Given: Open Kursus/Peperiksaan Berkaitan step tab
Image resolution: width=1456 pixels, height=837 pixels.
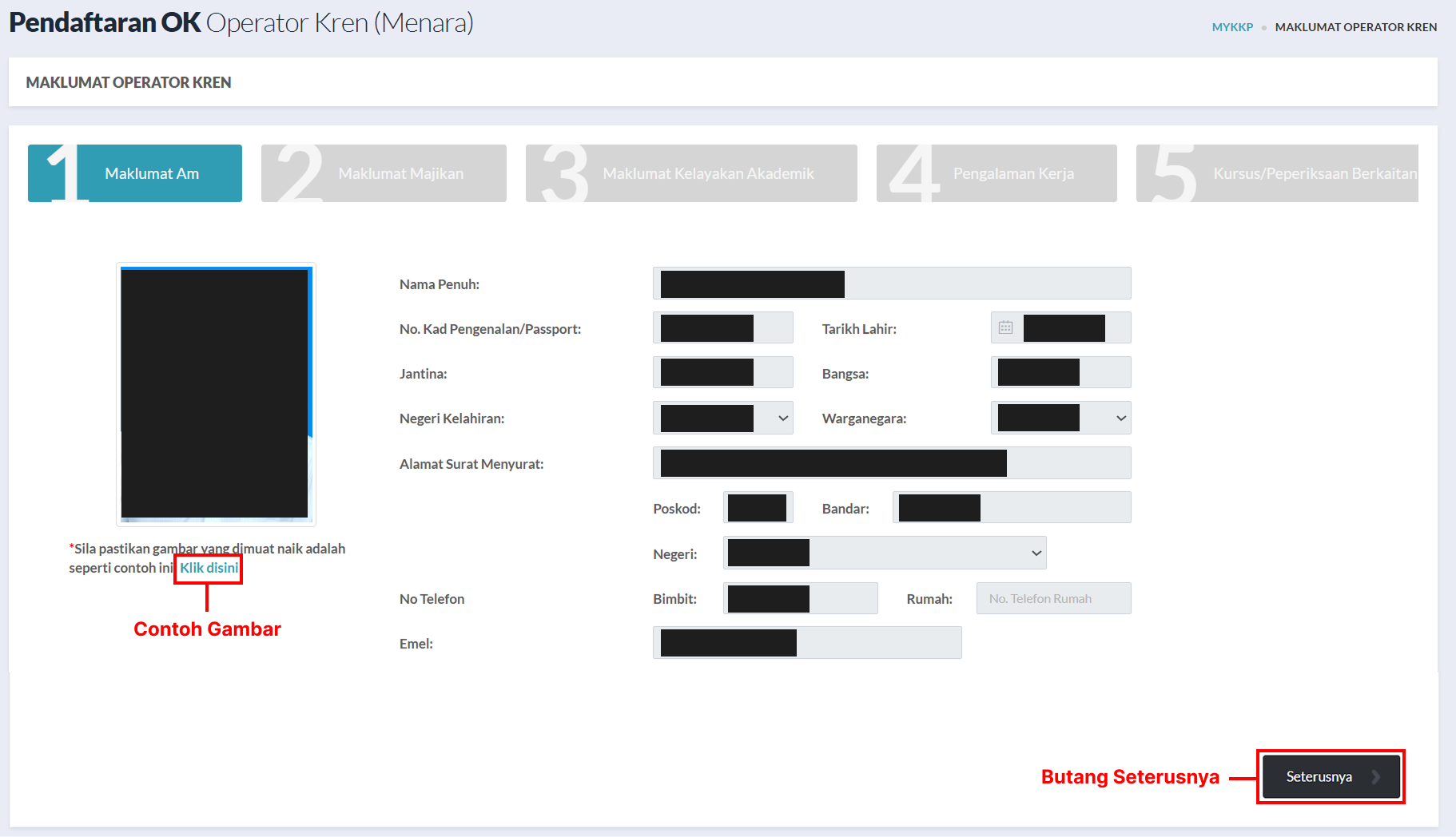Looking at the screenshot, I should 1277,173.
